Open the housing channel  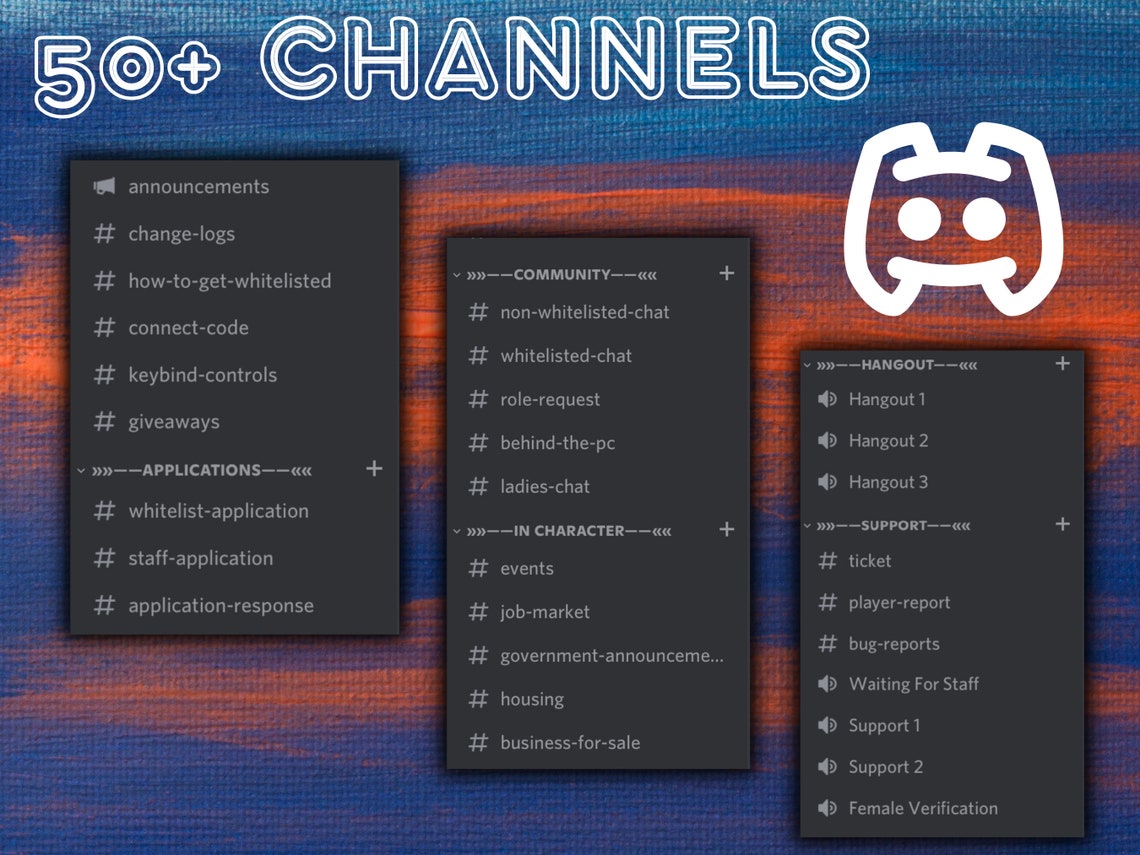tap(532, 699)
